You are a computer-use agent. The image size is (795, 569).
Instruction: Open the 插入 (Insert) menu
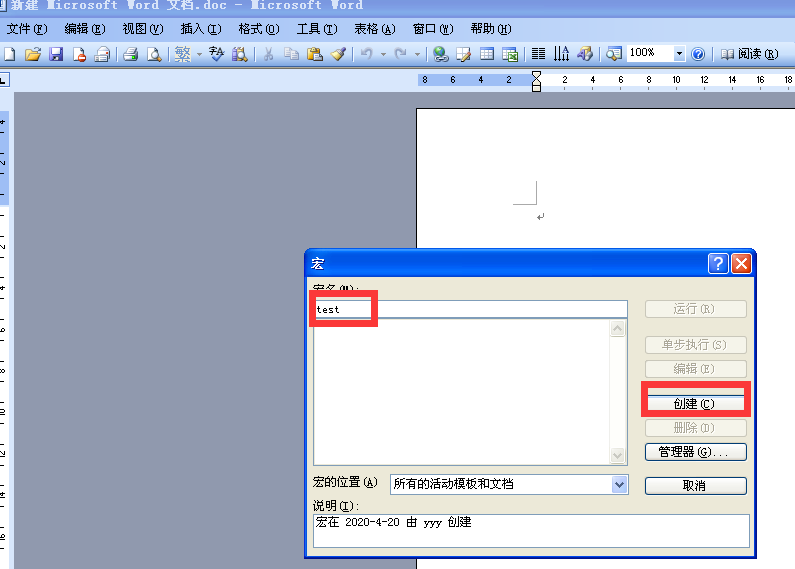(x=200, y=29)
